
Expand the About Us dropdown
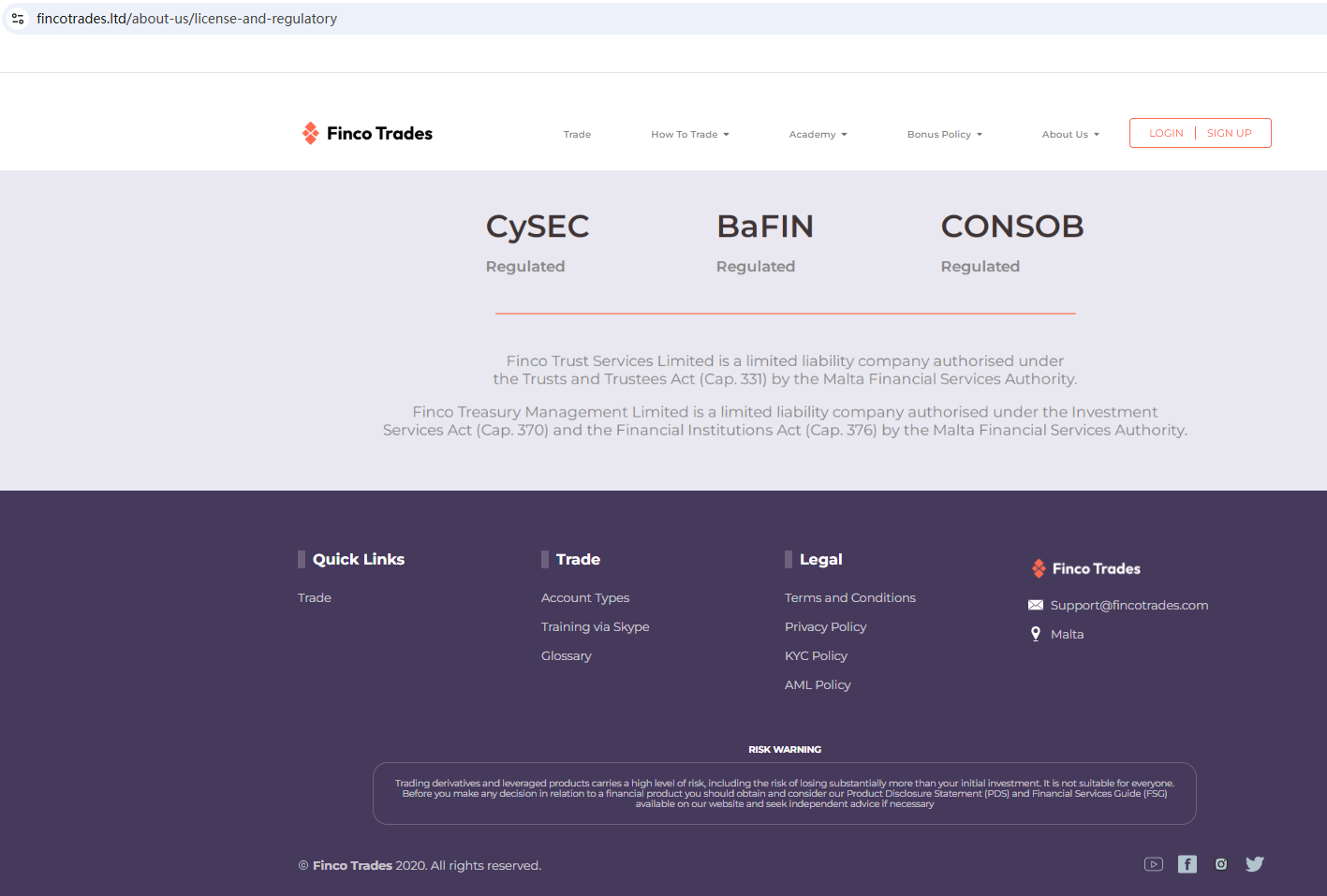(1071, 135)
